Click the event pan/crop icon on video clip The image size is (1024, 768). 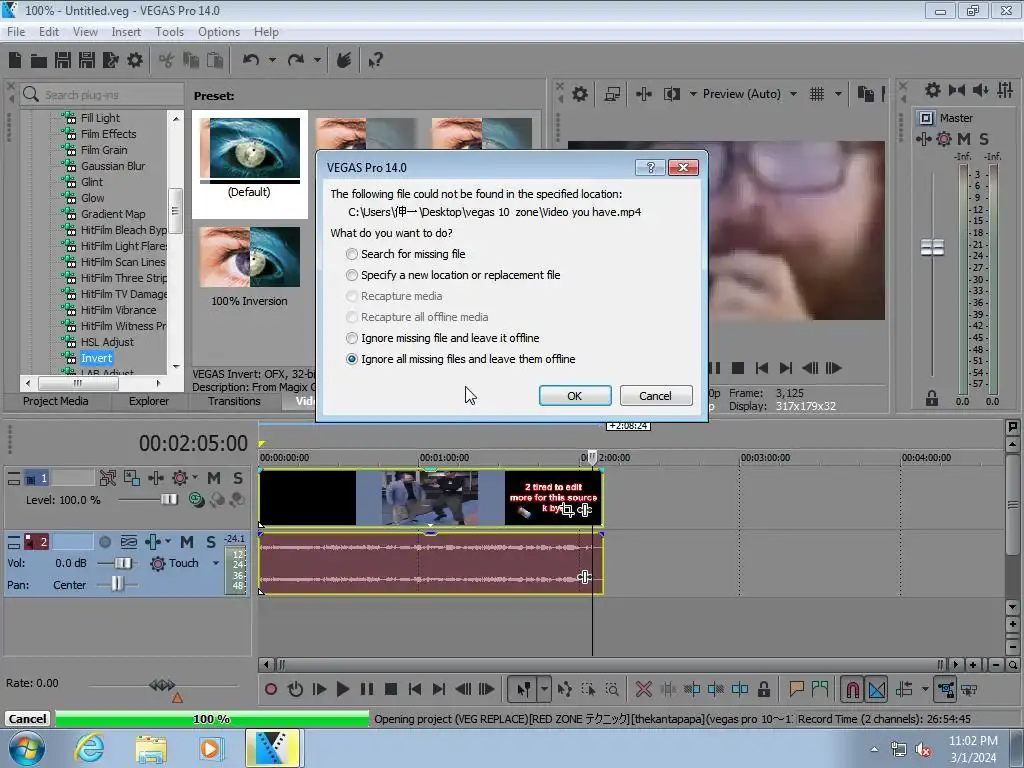567,510
